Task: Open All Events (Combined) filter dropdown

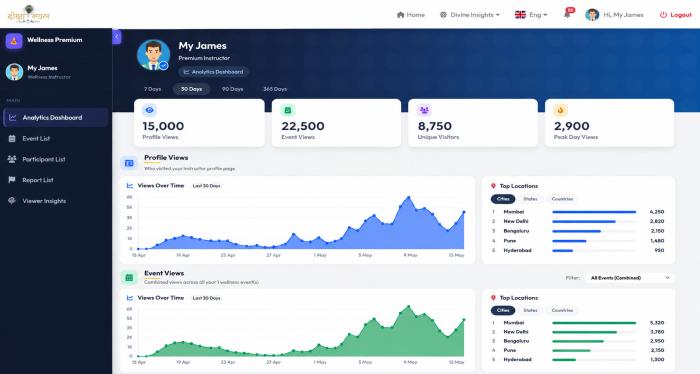Action: click(629, 278)
